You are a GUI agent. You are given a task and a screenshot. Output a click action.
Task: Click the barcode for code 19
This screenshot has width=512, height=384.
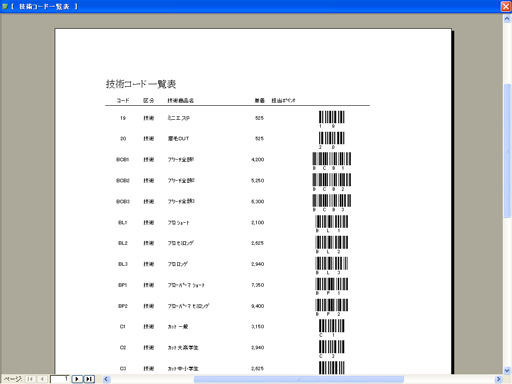pyautogui.click(x=332, y=119)
